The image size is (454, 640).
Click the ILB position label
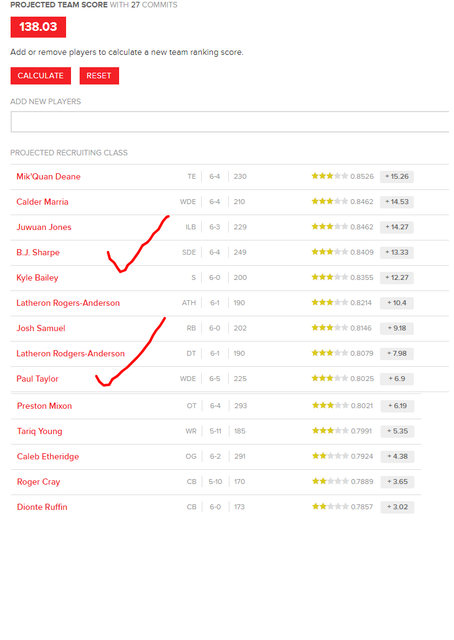click(x=191, y=227)
